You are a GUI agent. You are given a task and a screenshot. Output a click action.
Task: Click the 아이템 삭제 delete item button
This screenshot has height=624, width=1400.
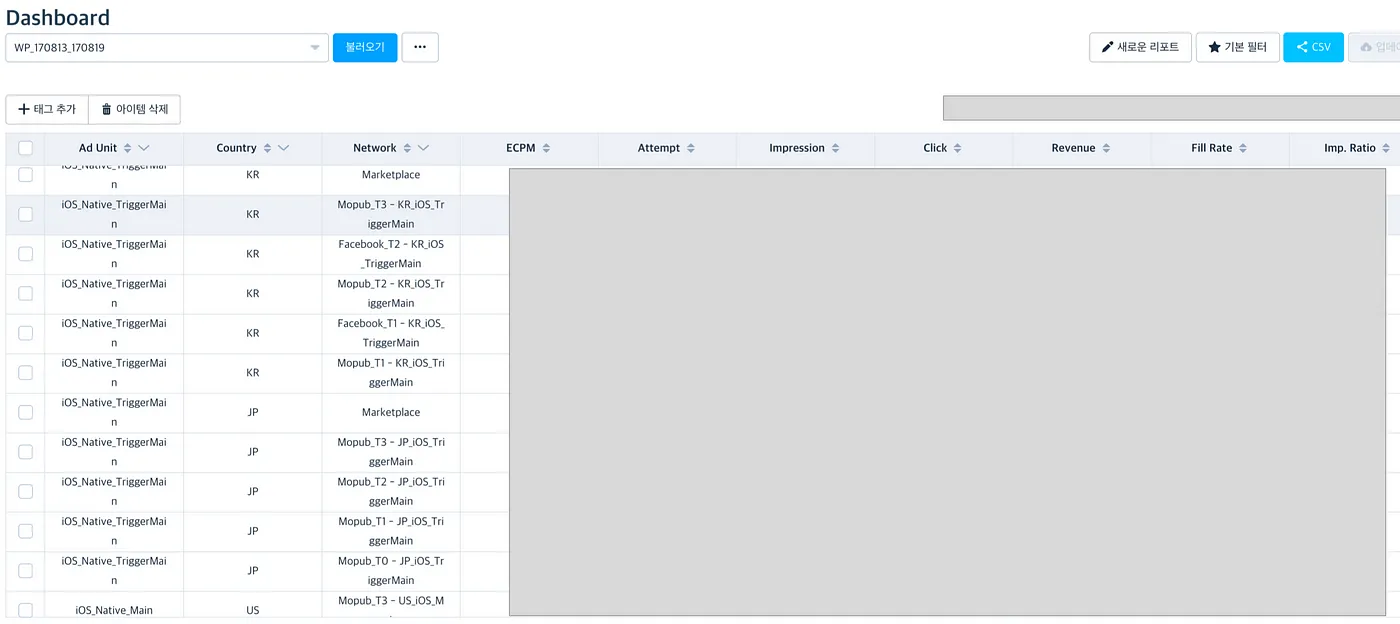coord(135,109)
